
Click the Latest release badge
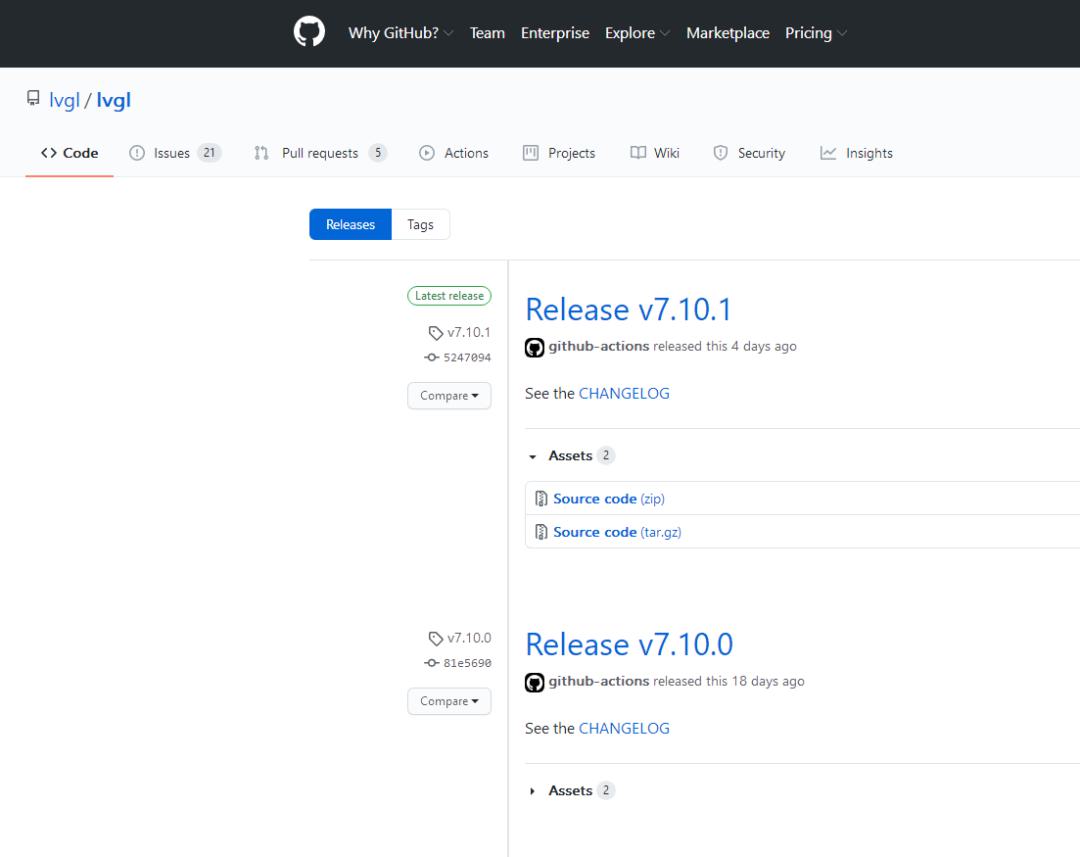pos(449,296)
